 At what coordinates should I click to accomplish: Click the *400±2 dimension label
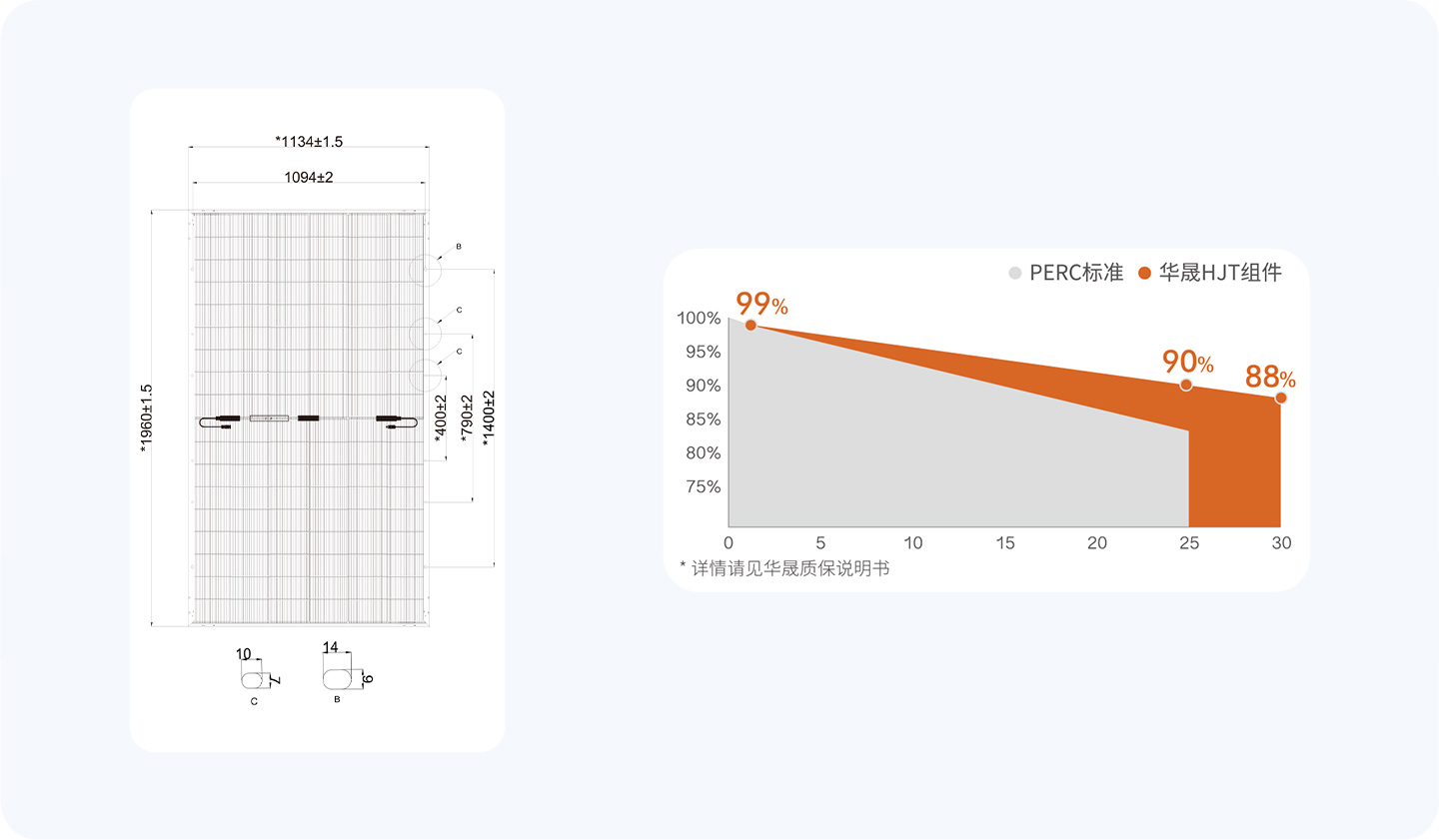click(441, 418)
